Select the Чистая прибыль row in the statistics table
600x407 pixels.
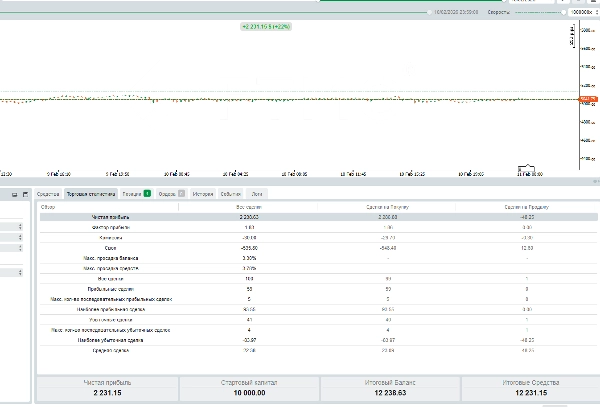(112, 216)
